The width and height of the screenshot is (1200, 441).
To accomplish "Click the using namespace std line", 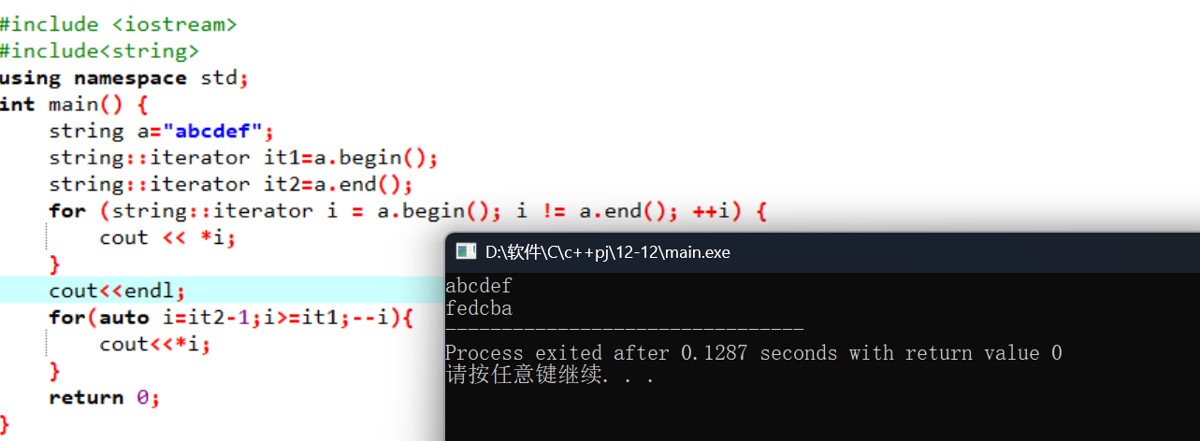I will pyautogui.click(x=124, y=77).
